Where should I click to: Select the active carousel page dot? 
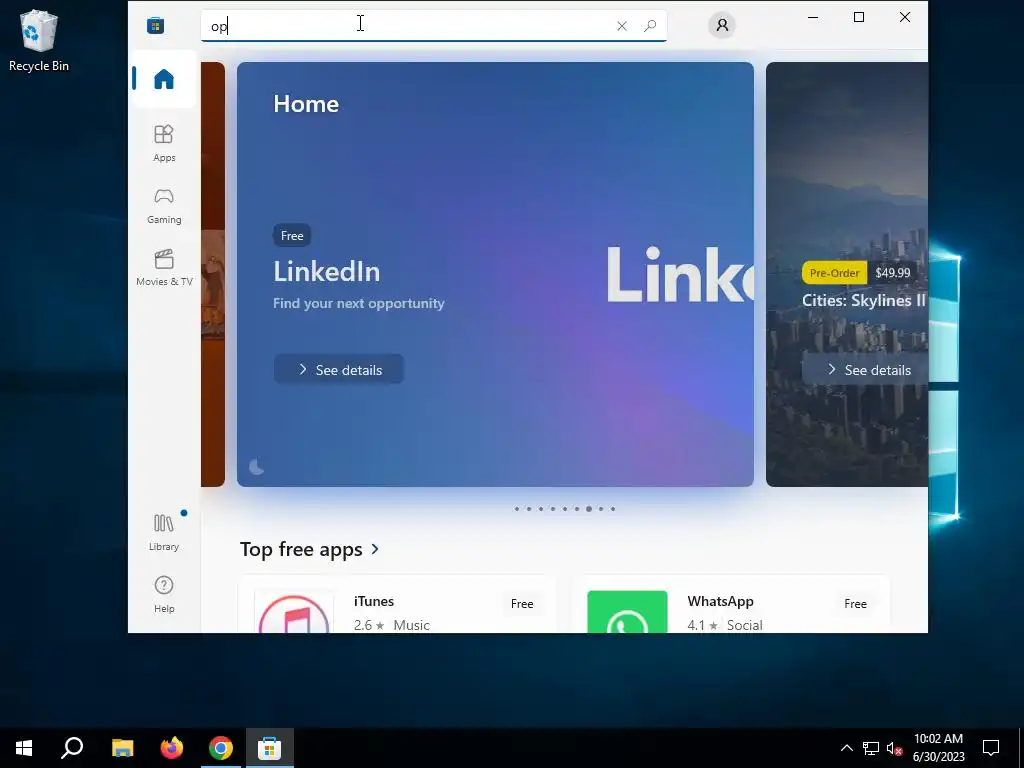pyautogui.click(x=588, y=509)
